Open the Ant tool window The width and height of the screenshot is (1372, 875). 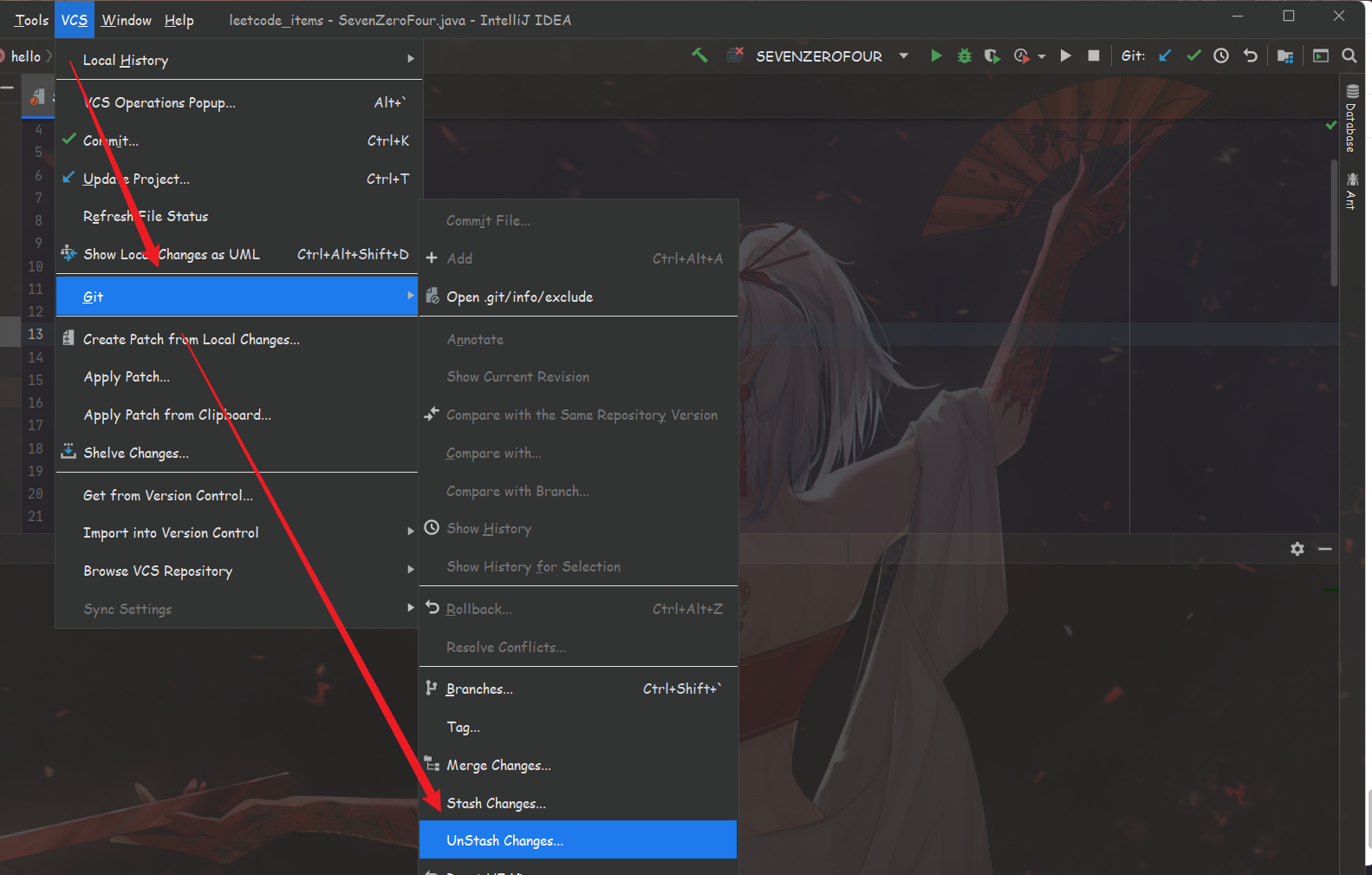[1351, 190]
